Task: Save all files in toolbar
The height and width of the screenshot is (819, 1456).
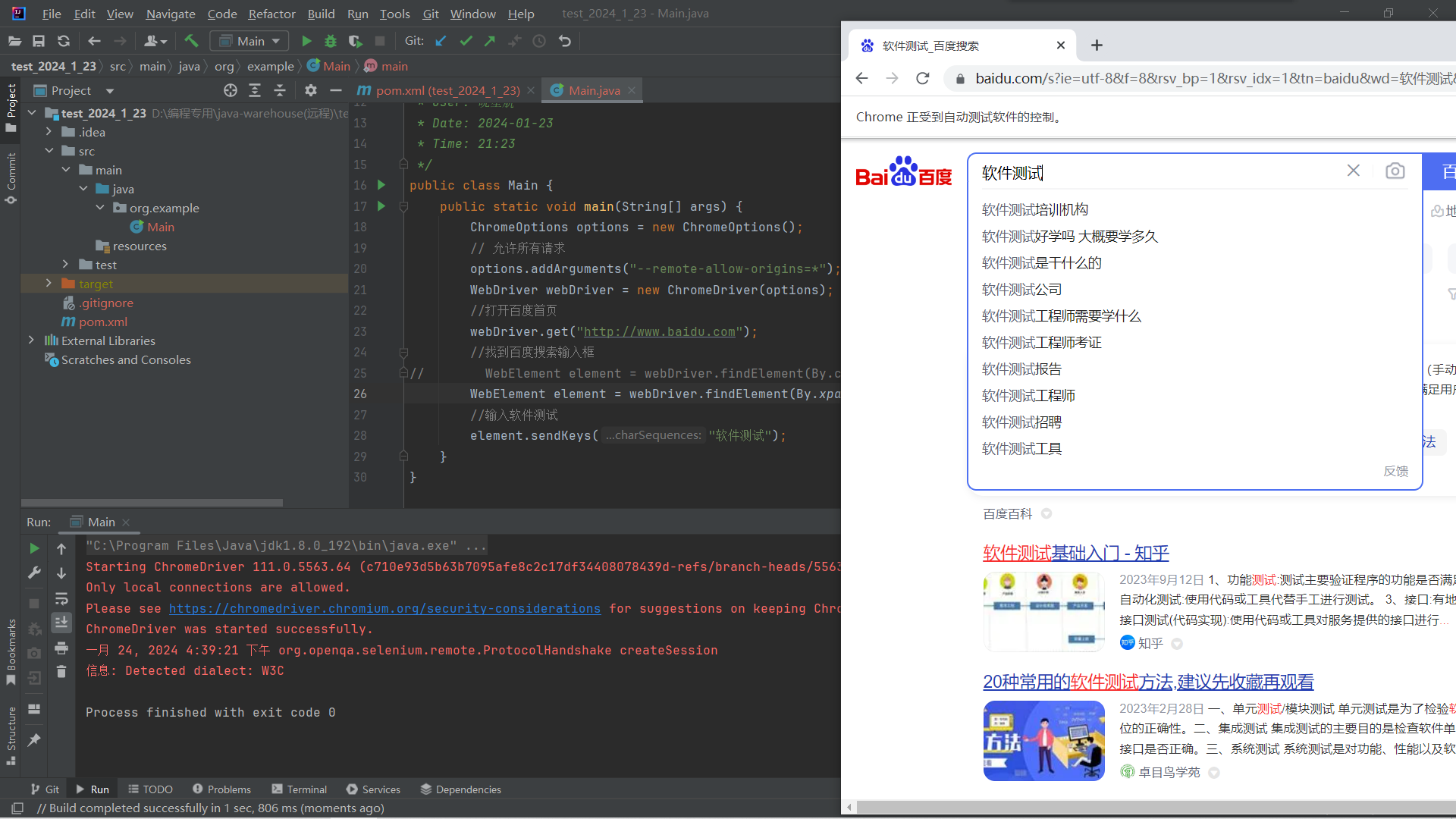Action: click(x=39, y=41)
